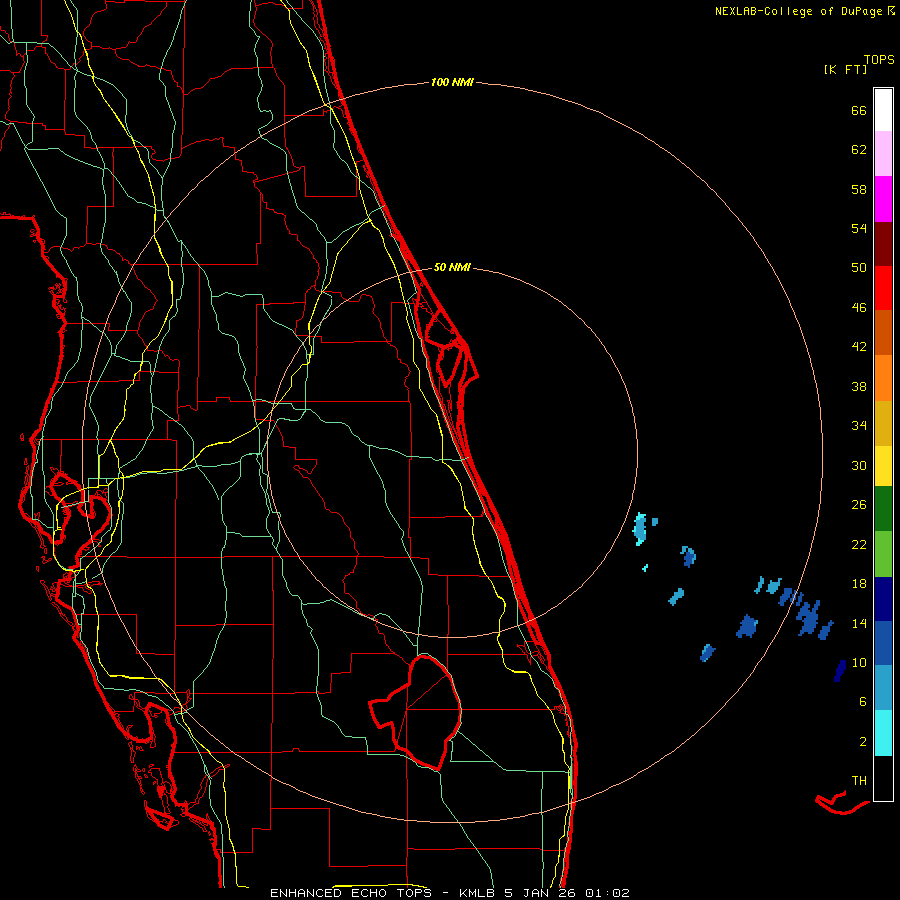Click the black TH threshold swatch
The width and height of the screenshot is (900, 900).
[x=883, y=778]
